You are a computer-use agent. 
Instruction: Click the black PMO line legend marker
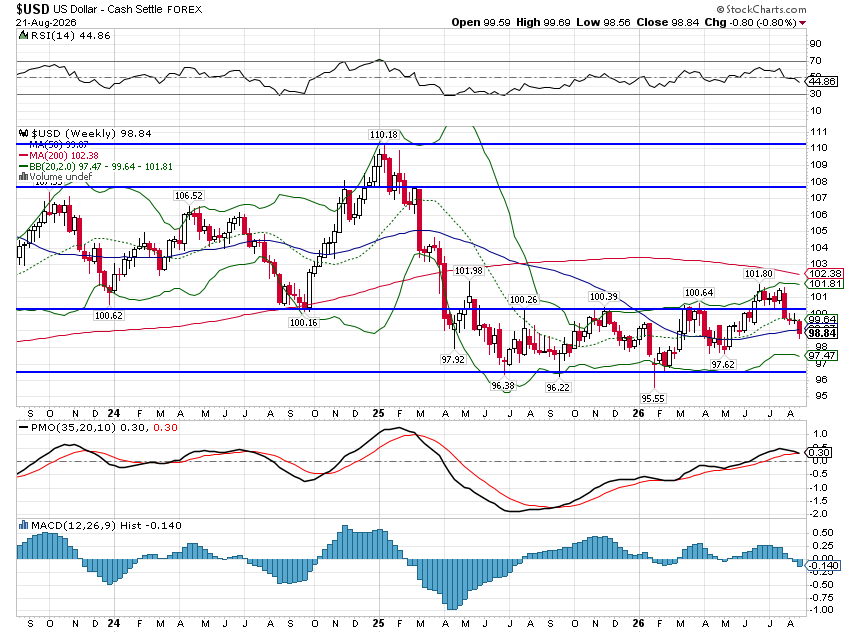(x=23, y=428)
